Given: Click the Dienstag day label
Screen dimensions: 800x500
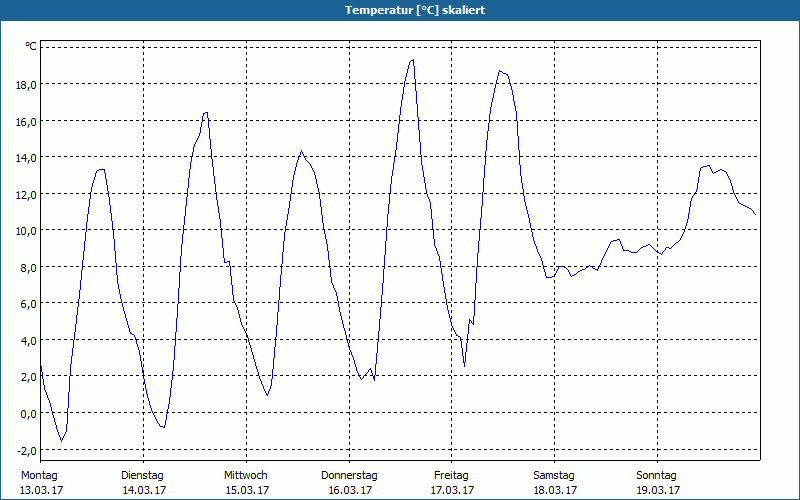Looking at the screenshot, I should coord(142,476).
